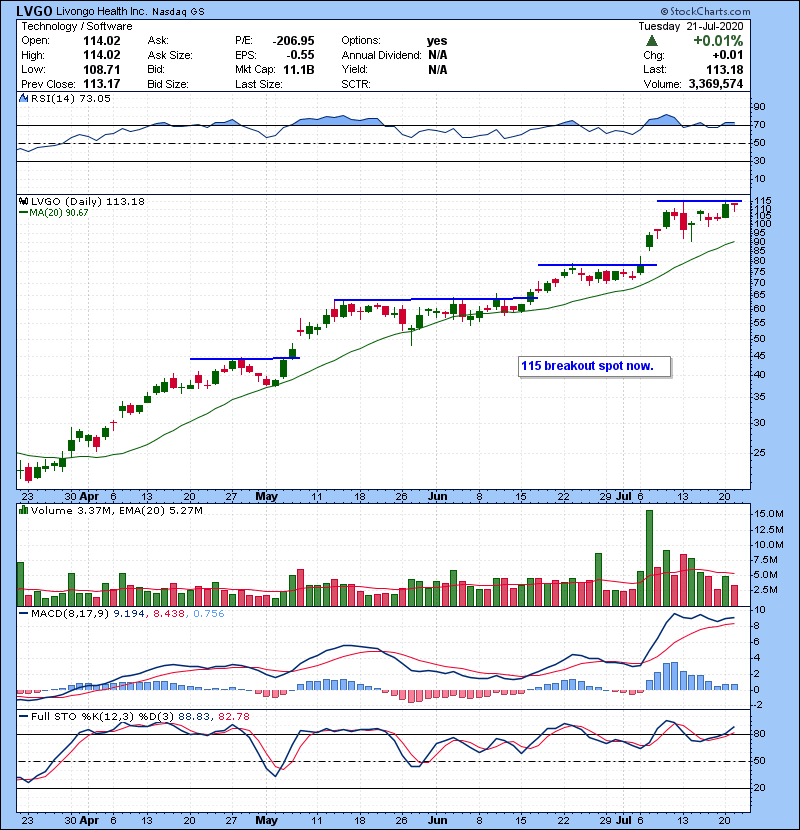Click the last red candlestick near 115
Screen dimensions: 800x830
(735, 206)
